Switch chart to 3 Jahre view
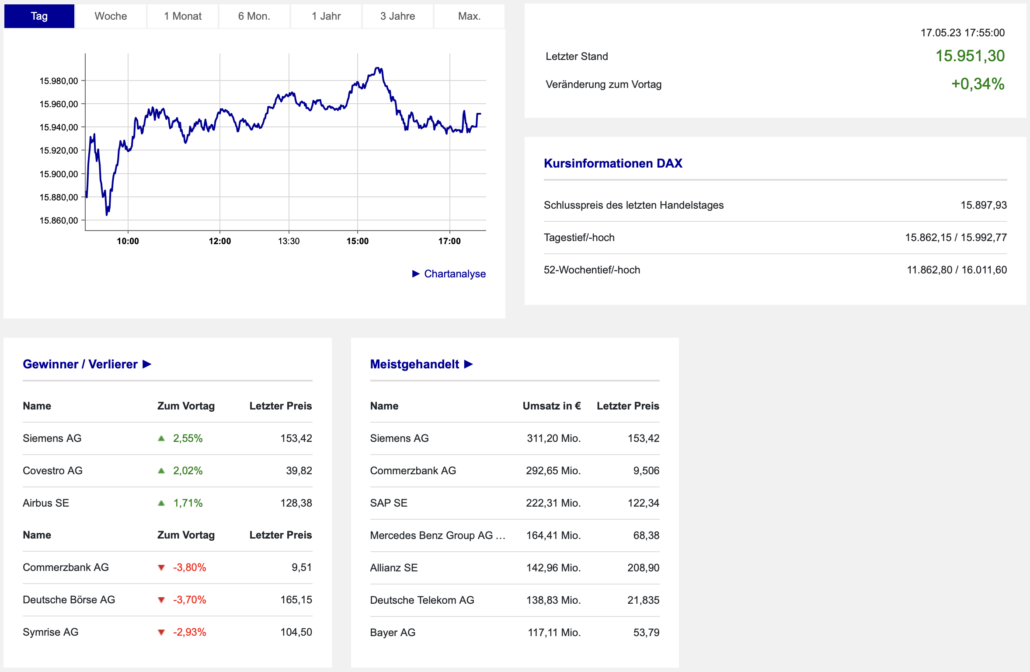Image resolution: width=1030 pixels, height=672 pixels. coord(397,16)
